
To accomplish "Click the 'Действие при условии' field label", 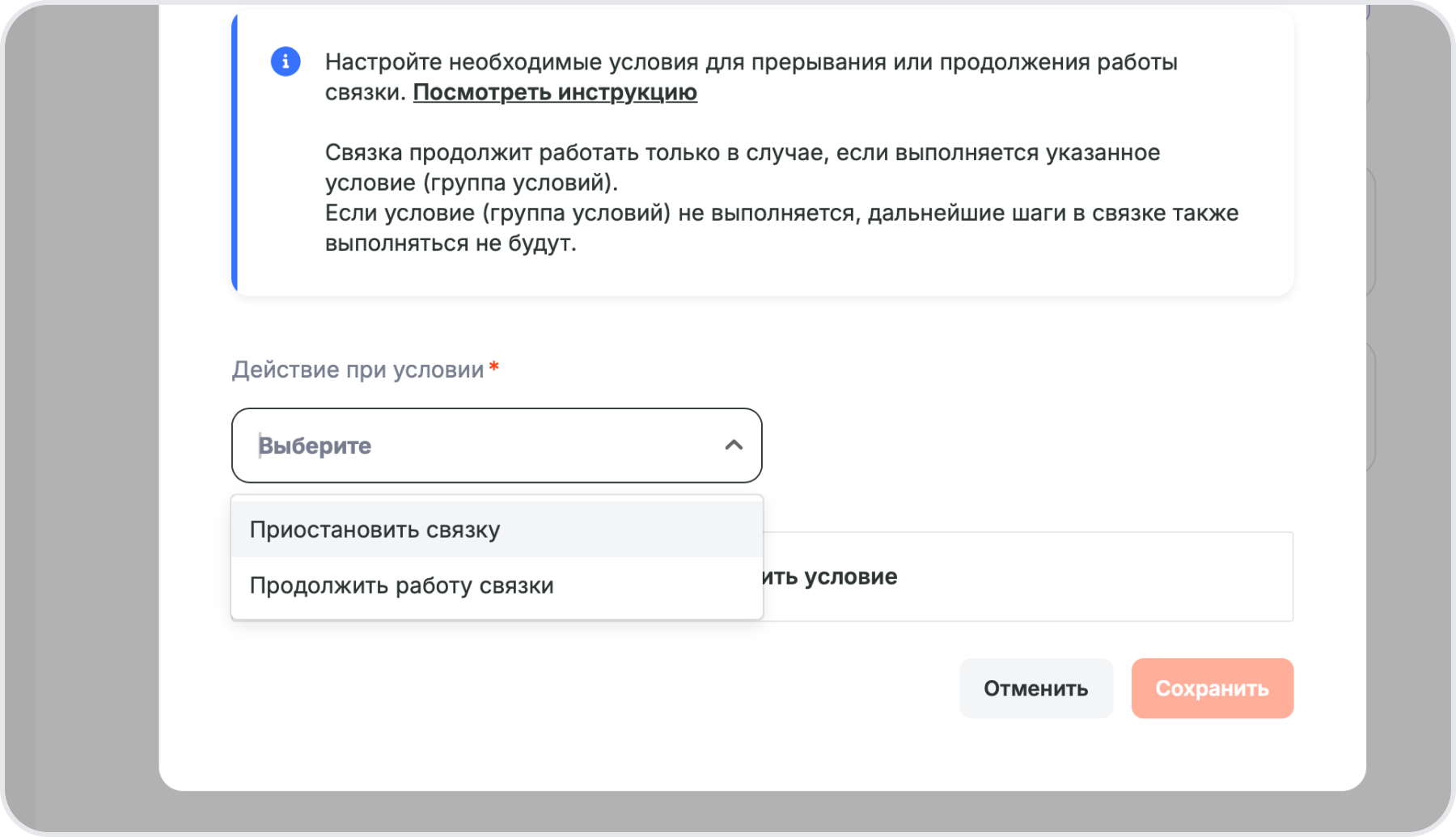I will click(x=358, y=370).
